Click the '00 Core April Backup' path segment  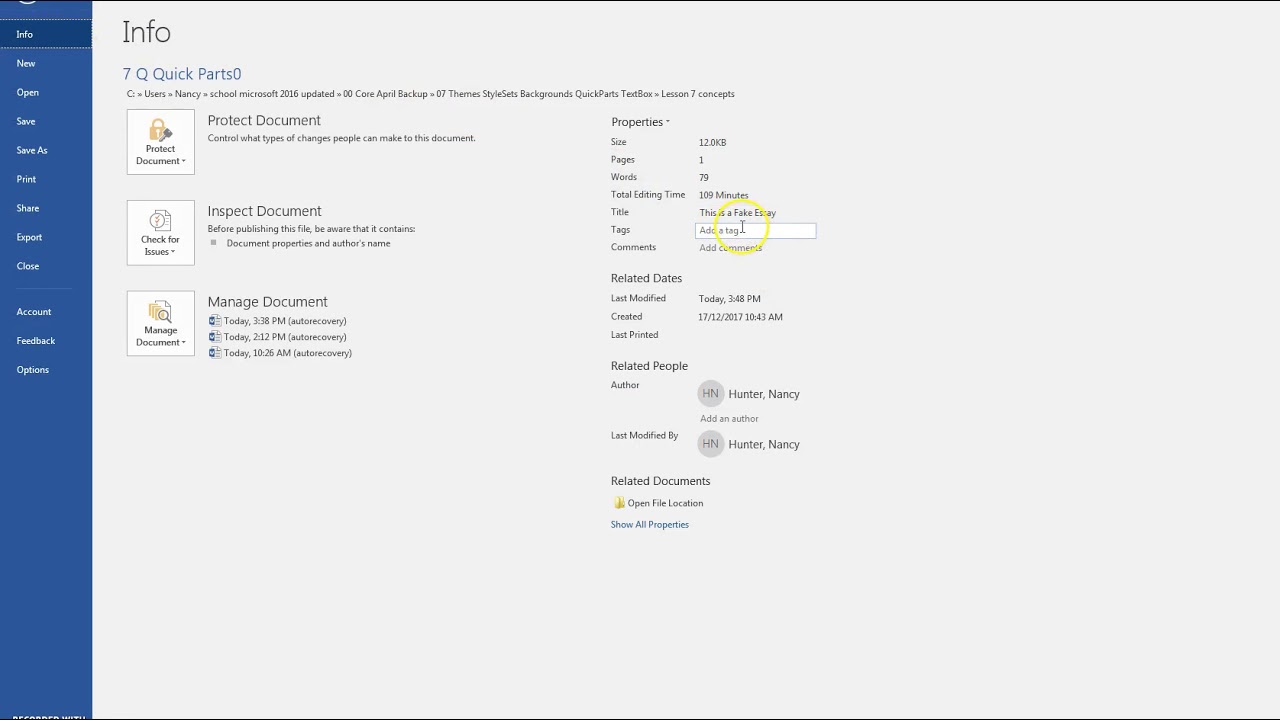pos(385,94)
